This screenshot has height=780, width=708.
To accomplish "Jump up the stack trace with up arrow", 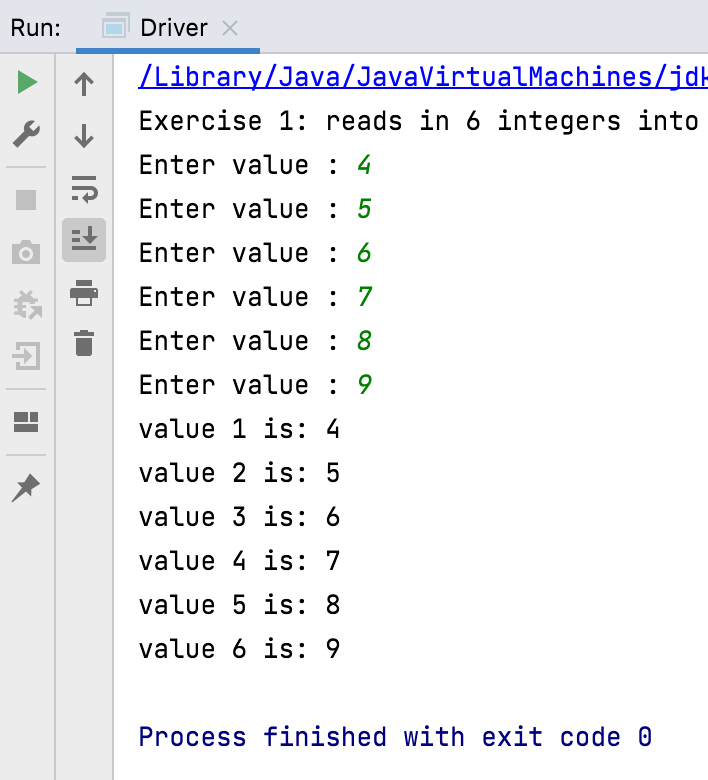I will (84, 84).
